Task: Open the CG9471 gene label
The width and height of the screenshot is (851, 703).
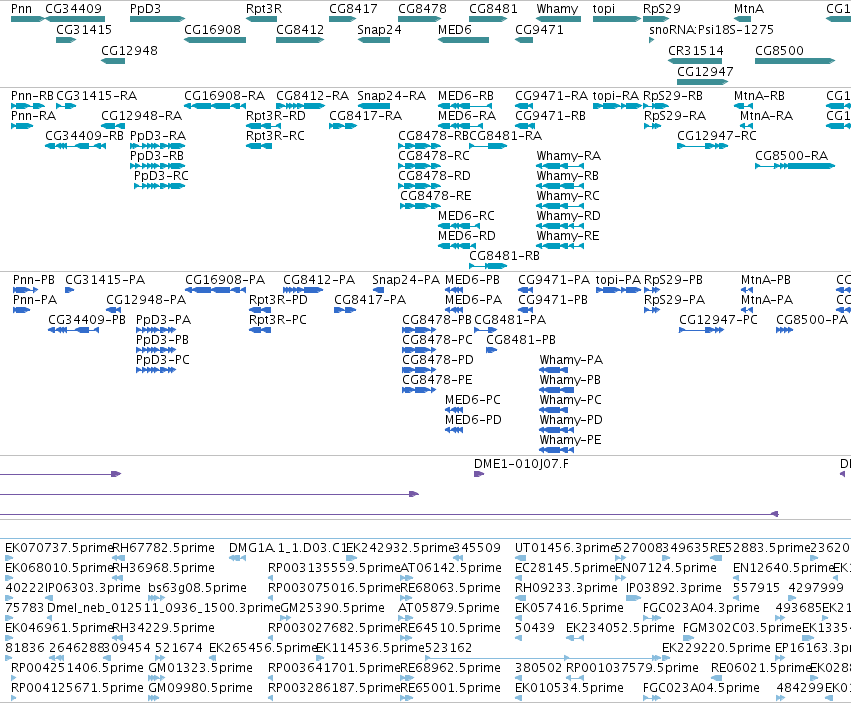Action: point(539,29)
